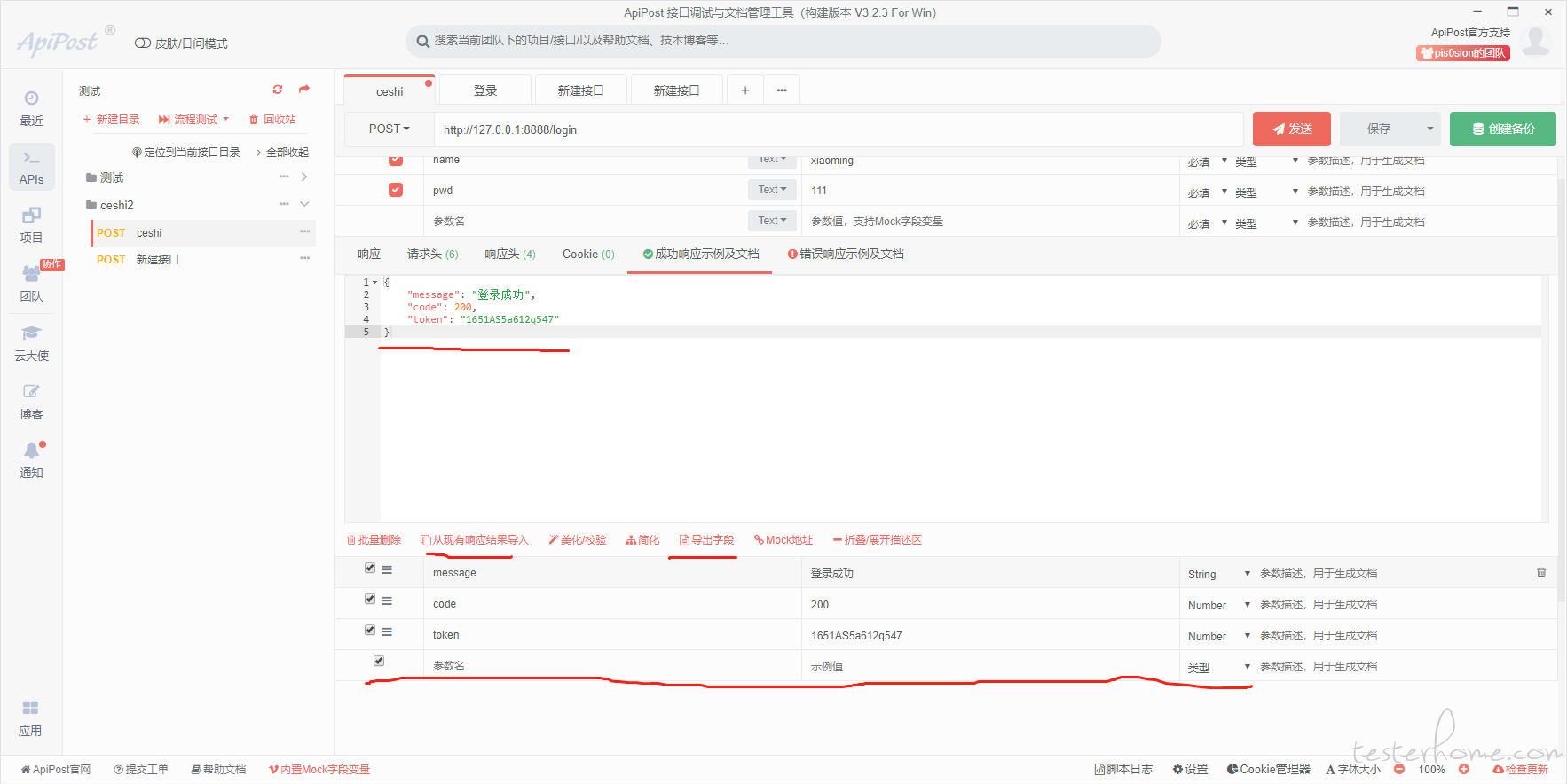The height and width of the screenshot is (784, 1567).
Task: Select POST ceshi request in tree
Action: (202, 232)
